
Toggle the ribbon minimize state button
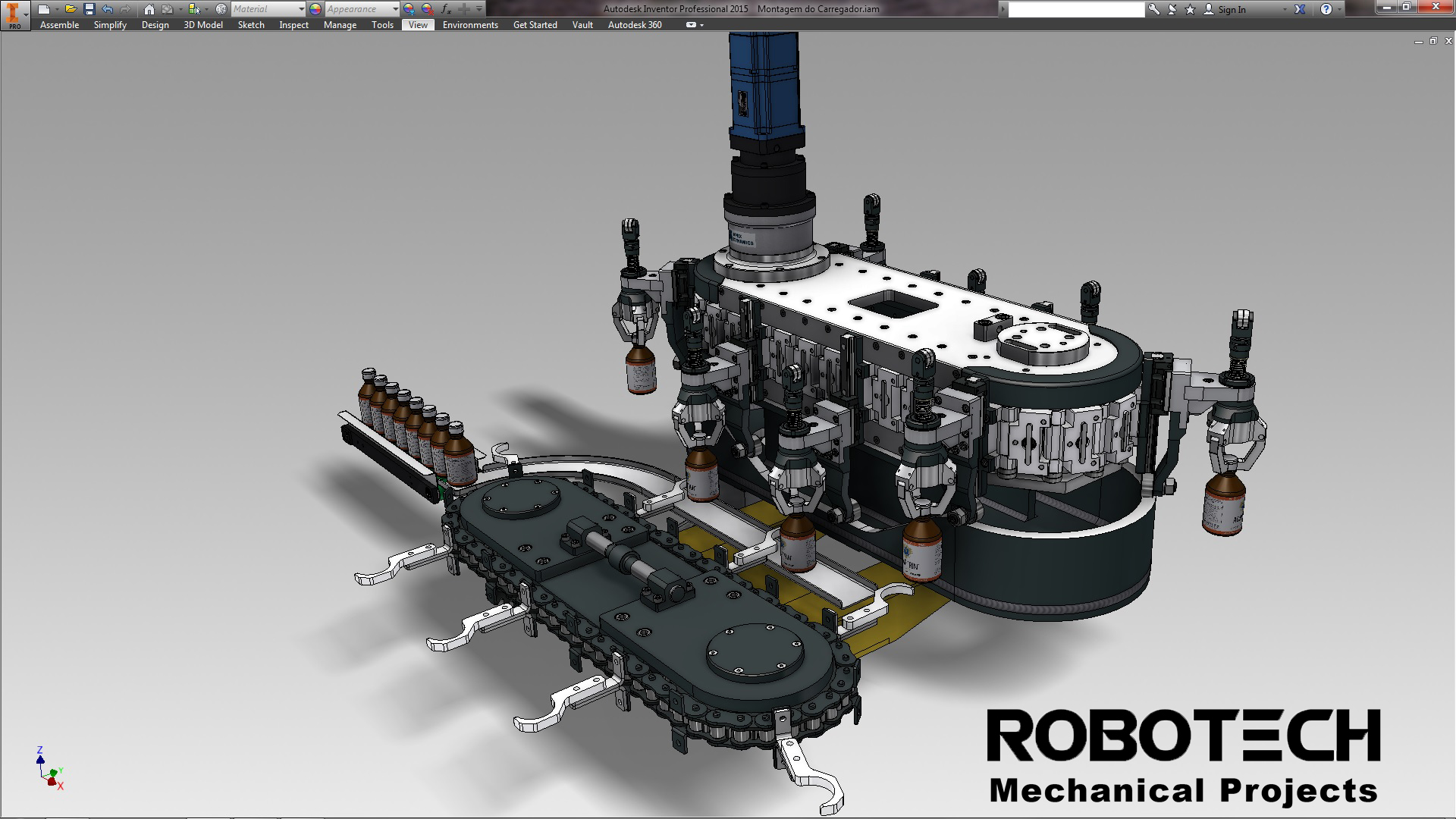pos(691,25)
